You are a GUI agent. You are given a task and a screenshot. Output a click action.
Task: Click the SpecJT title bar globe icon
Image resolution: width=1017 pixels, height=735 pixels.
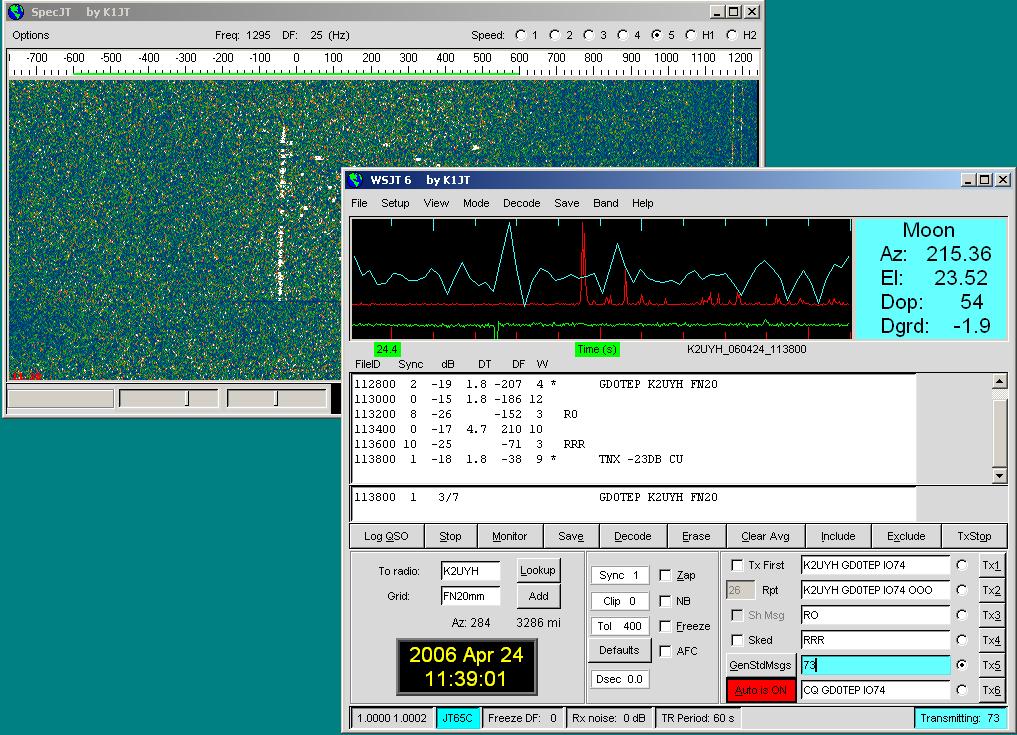(15, 12)
